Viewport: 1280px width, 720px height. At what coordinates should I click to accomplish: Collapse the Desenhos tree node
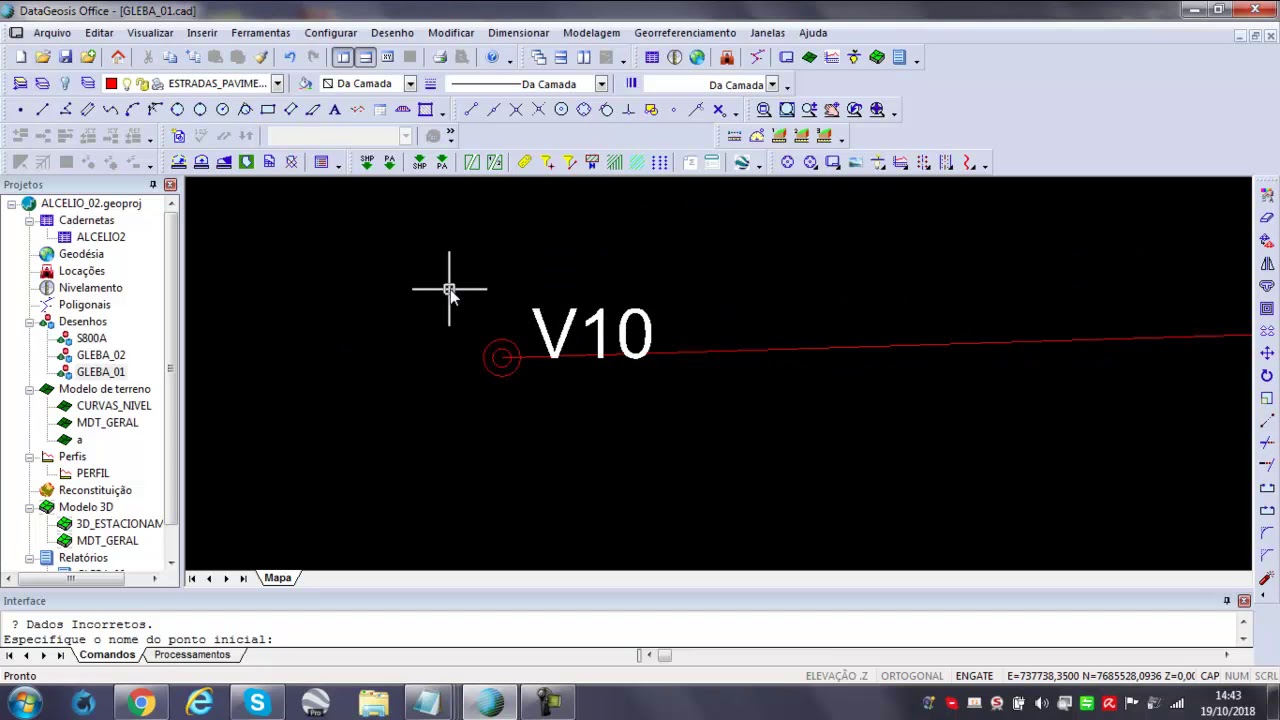30,322
